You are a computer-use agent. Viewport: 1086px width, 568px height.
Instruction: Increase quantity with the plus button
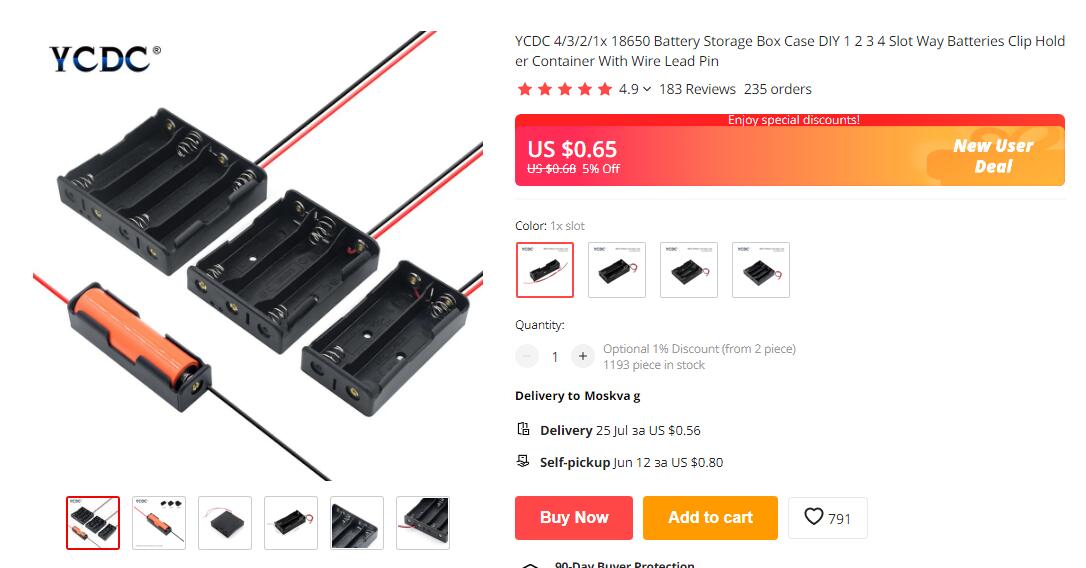tap(582, 356)
